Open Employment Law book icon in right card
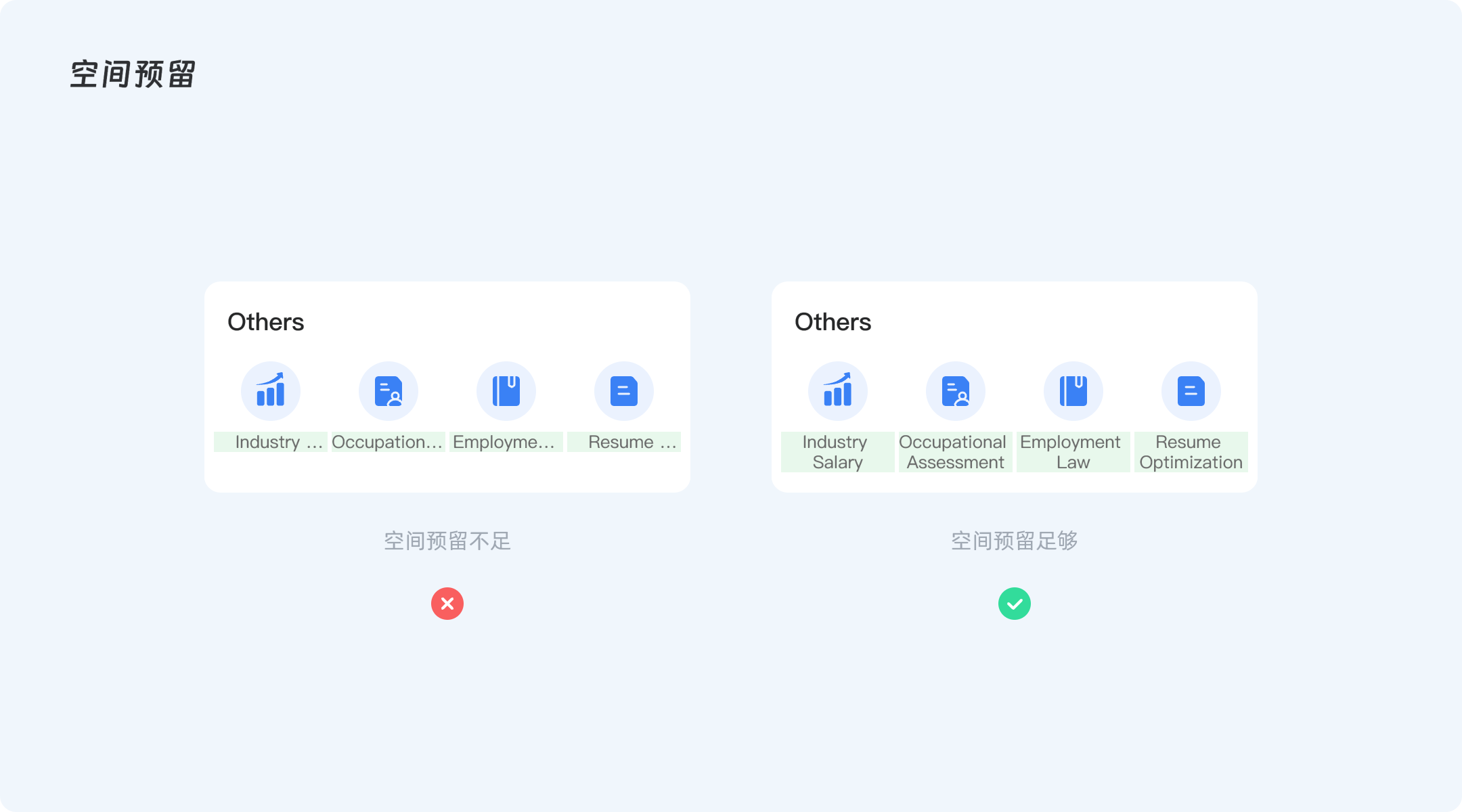Viewport: 1462px width, 812px height. click(1073, 391)
